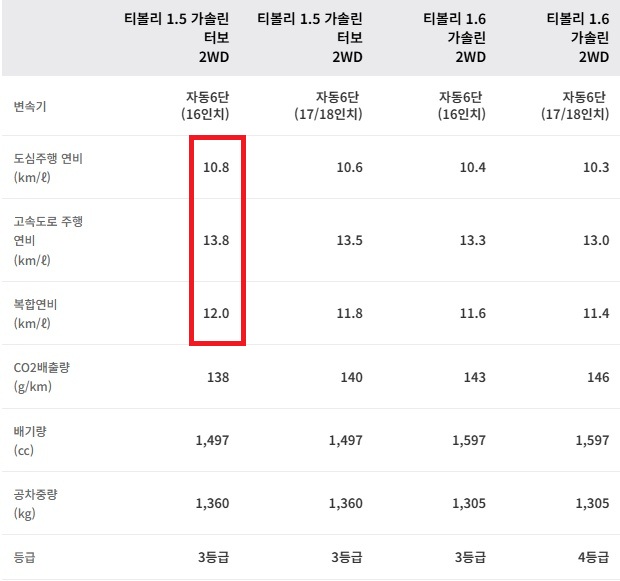Click 3등급 grade in the 12.0 combined column
This screenshot has height=581, width=620.
tap(214, 557)
